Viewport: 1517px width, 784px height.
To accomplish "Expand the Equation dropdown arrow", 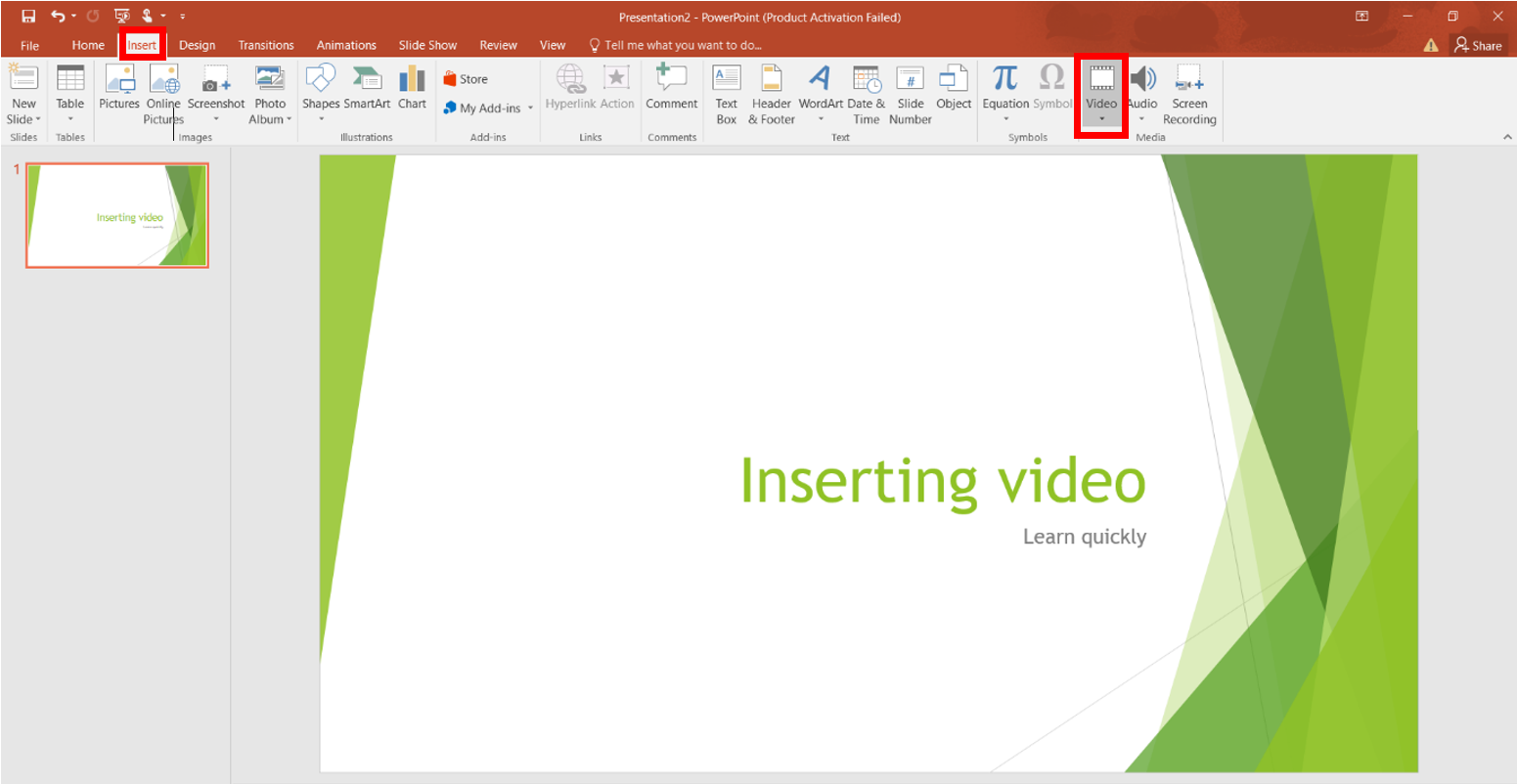I will [x=1005, y=119].
